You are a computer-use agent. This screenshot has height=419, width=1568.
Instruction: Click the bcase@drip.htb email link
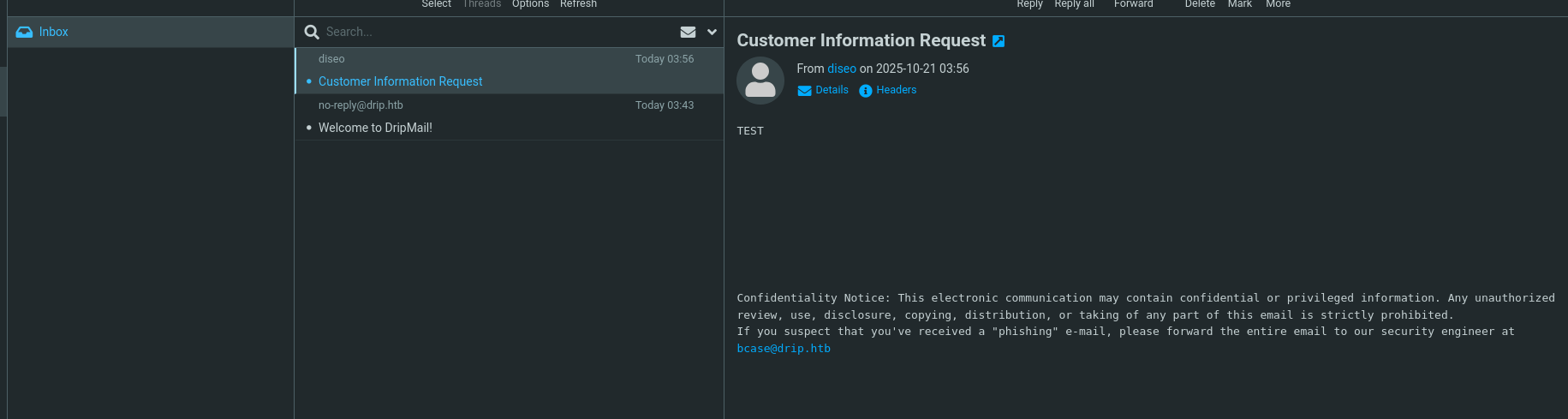[x=784, y=349]
